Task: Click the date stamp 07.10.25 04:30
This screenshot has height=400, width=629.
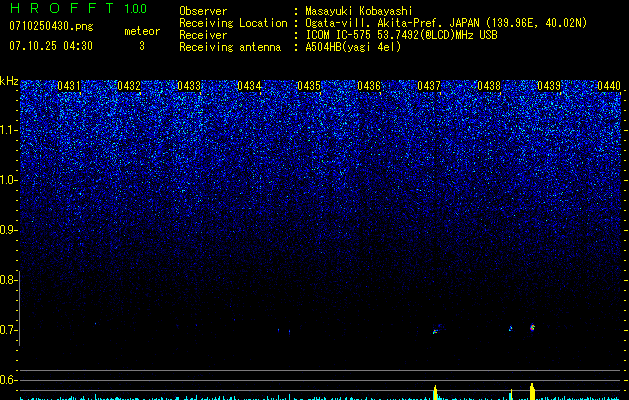Action: point(51,46)
